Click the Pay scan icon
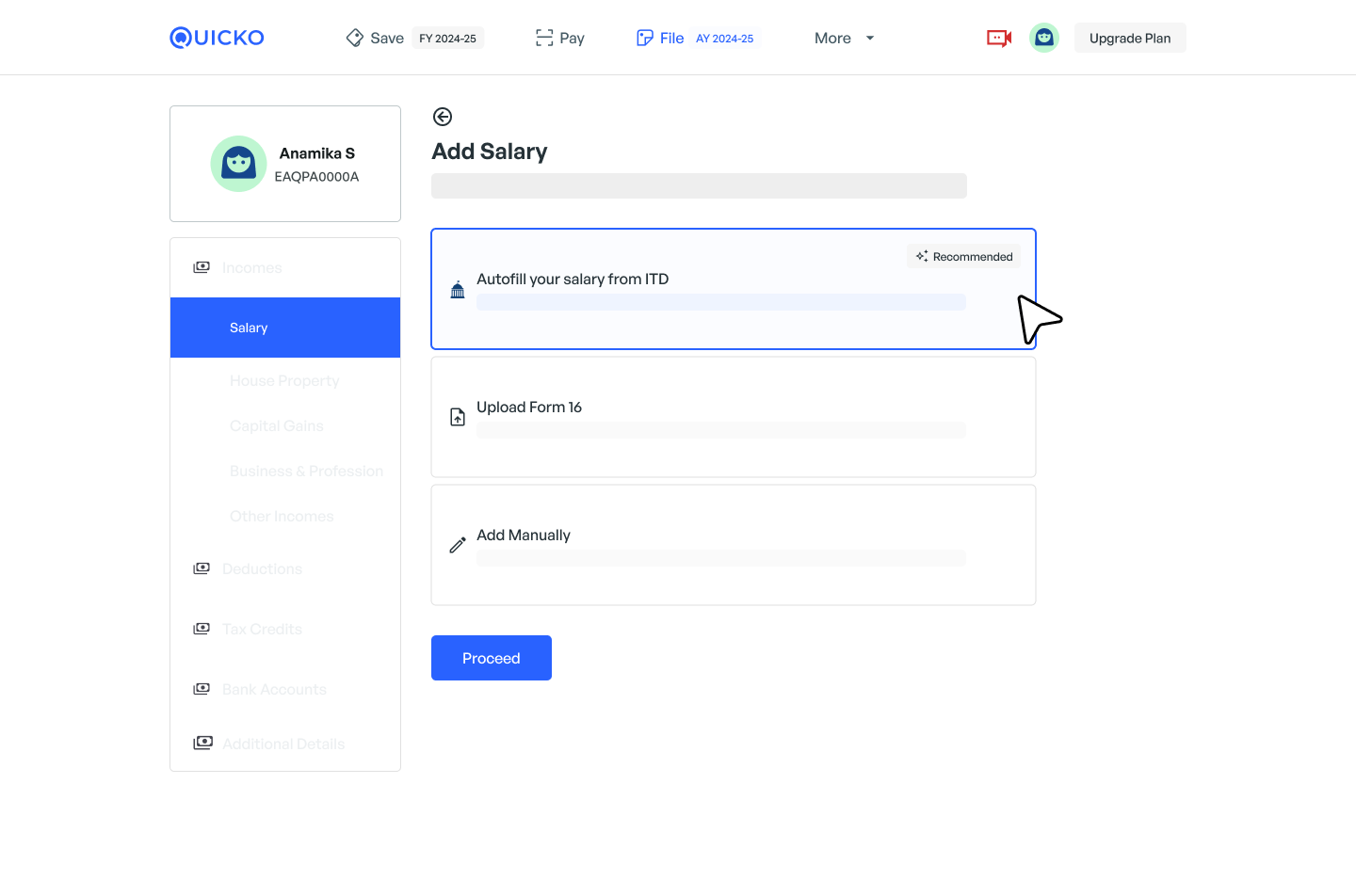 [x=544, y=38]
